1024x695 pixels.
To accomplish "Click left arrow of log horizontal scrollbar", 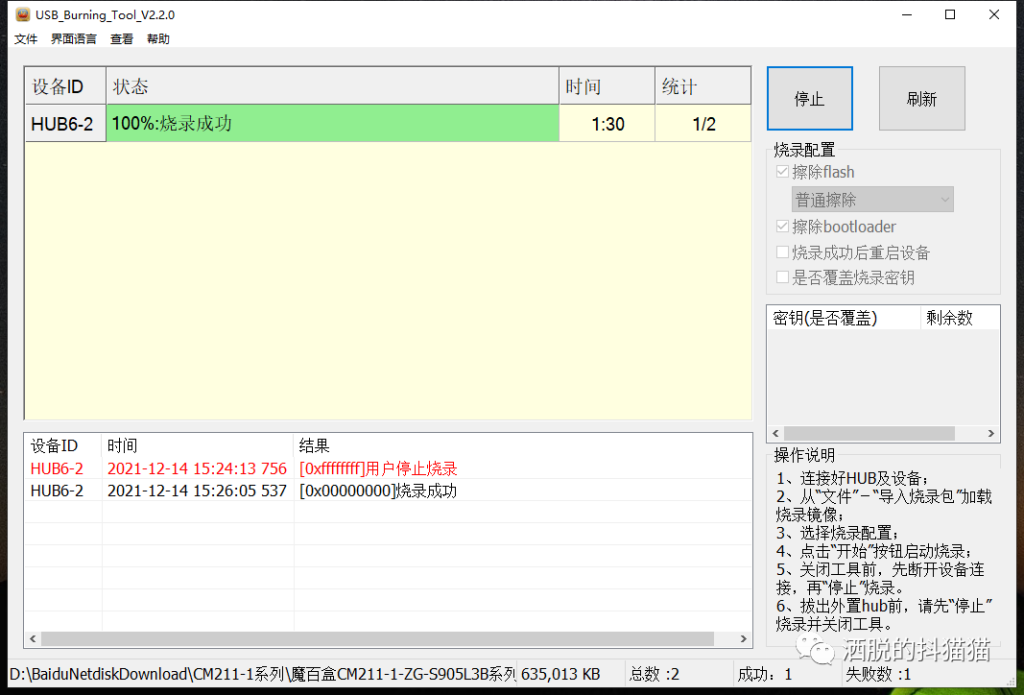I will pos(33,639).
